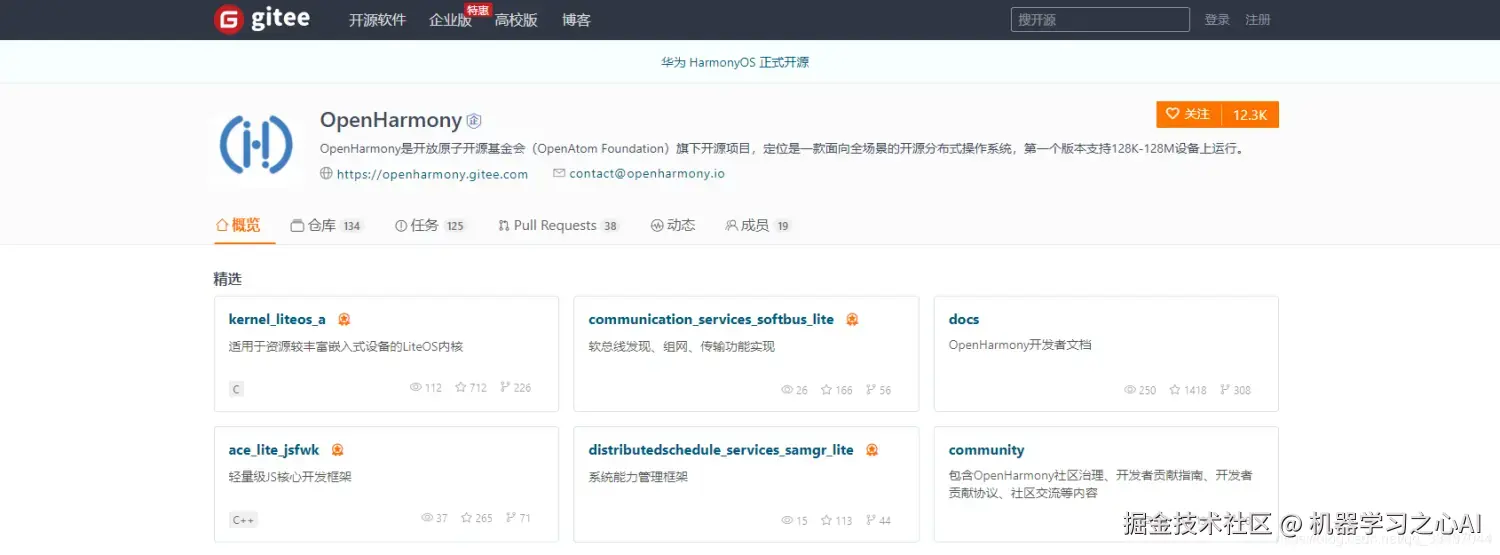The image size is (1500, 555).
Task: Click the verified badge beside OpenHarmony title
Action: [x=474, y=121]
